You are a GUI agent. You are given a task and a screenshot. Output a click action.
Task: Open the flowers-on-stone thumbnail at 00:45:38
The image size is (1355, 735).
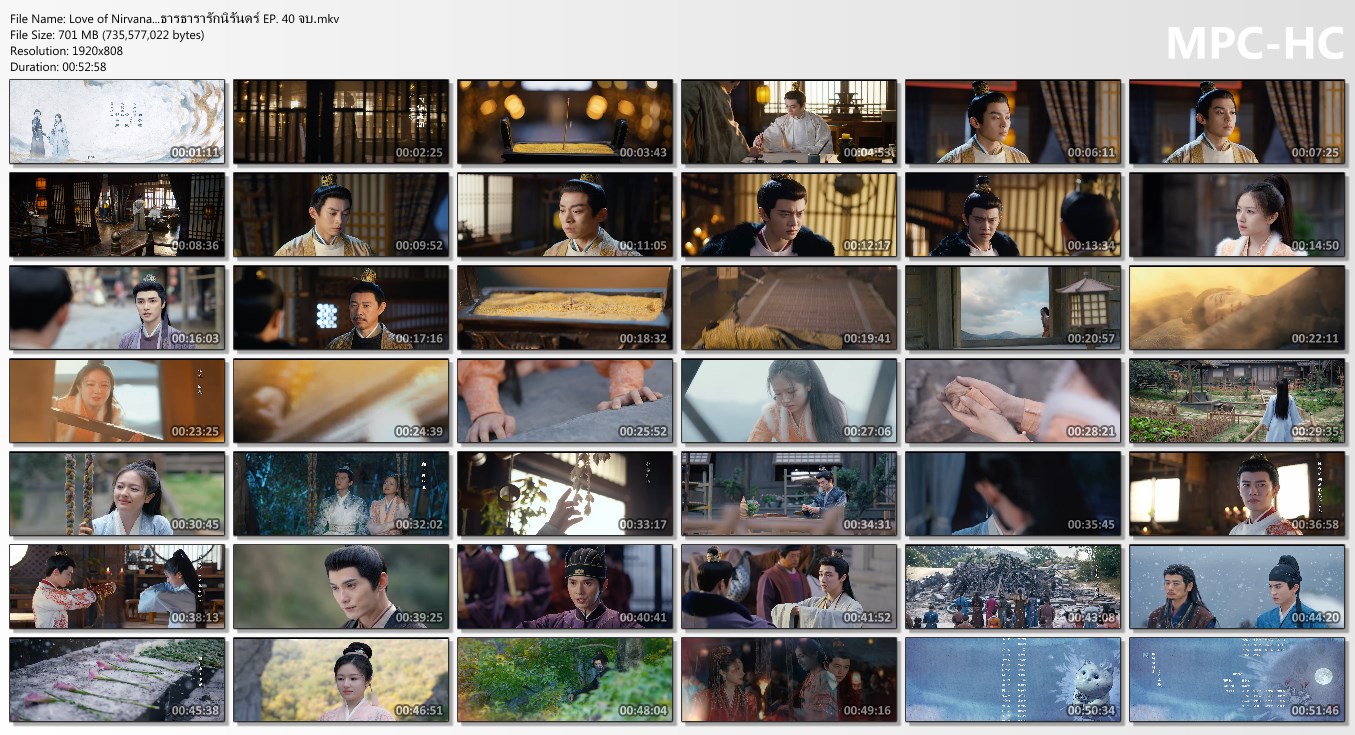pos(117,679)
